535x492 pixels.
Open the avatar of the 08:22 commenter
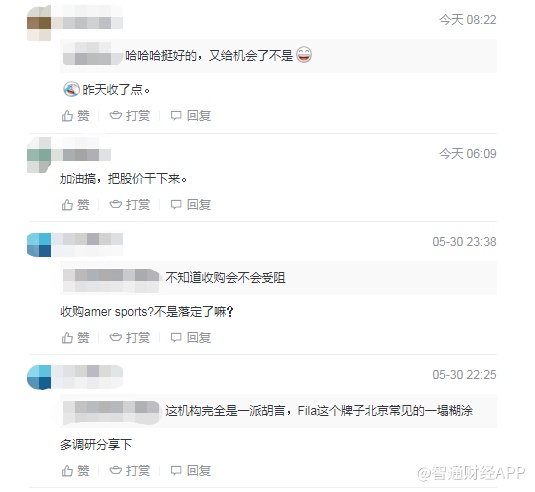pyautogui.click(x=39, y=23)
